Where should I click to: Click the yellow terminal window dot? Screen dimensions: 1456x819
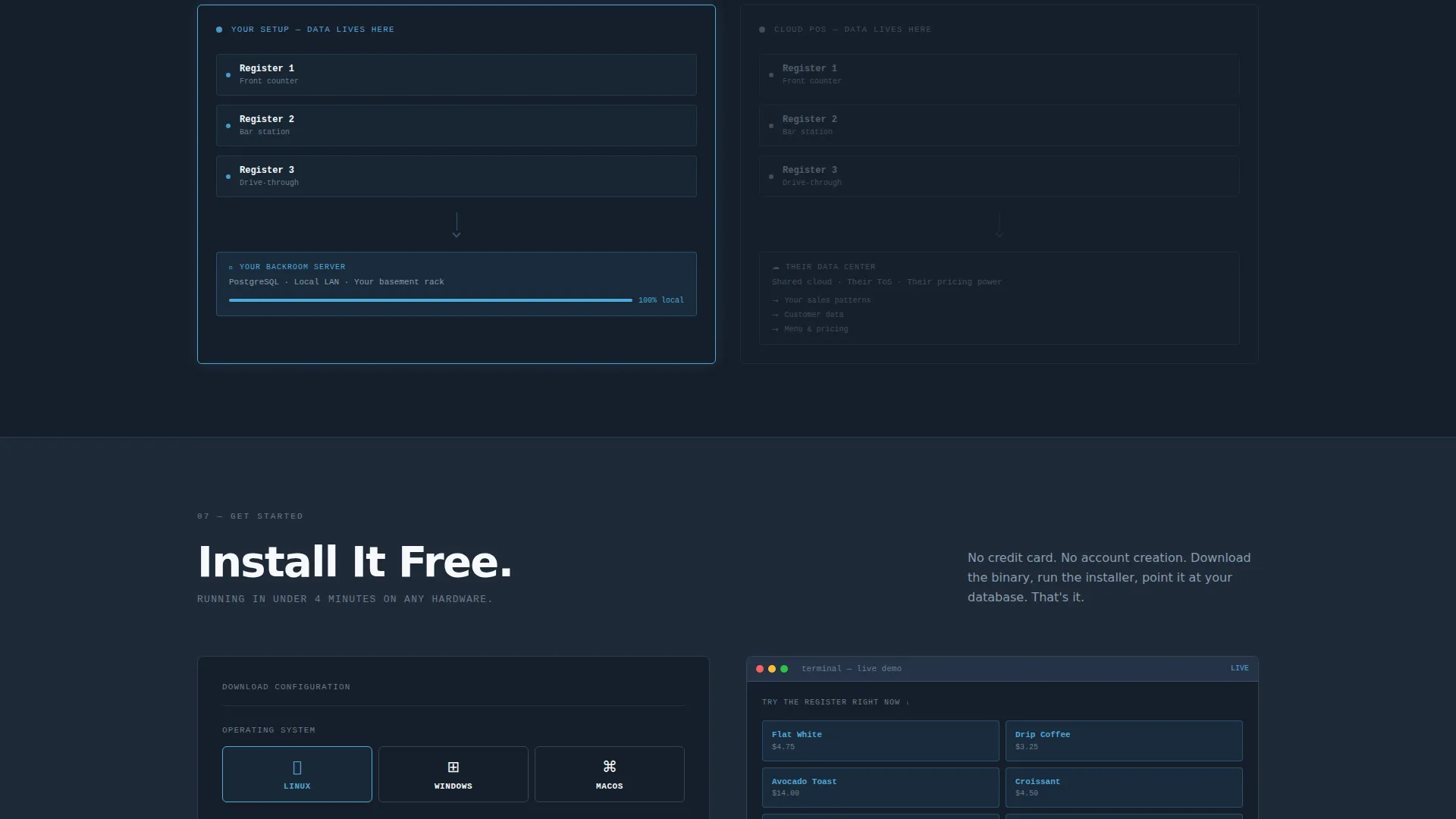772,669
